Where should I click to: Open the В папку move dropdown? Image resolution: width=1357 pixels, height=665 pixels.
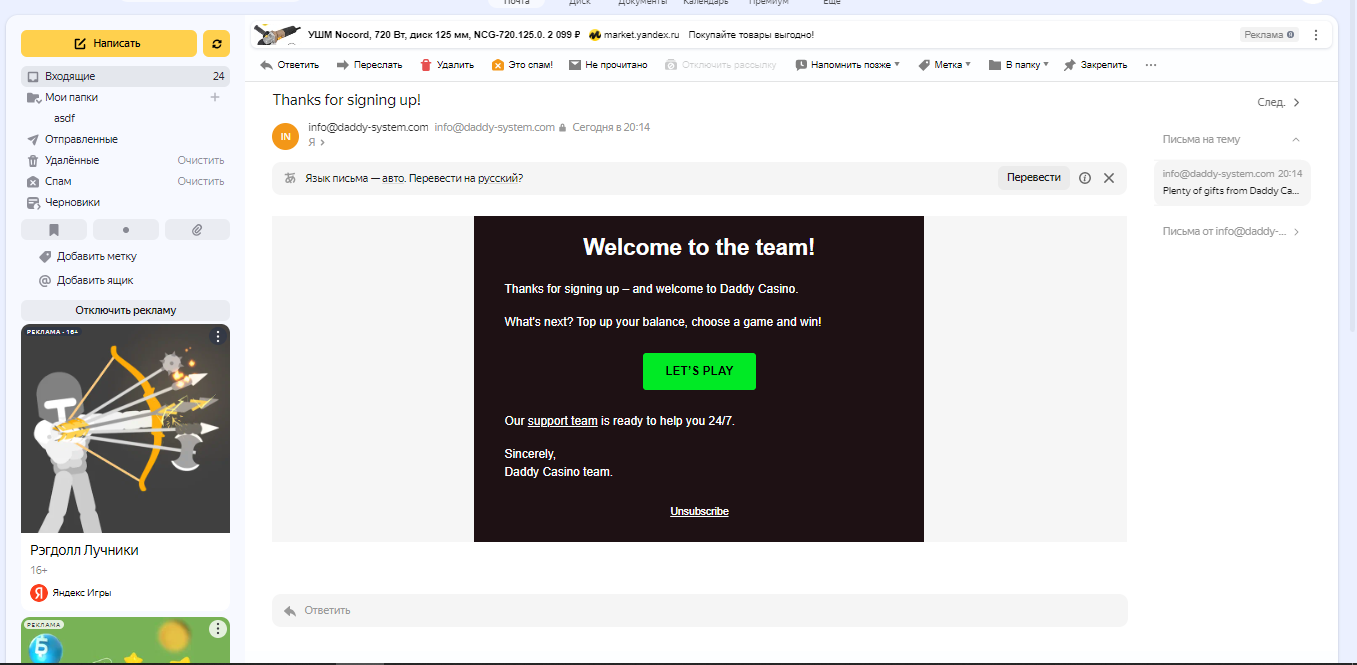click(x=1018, y=65)
